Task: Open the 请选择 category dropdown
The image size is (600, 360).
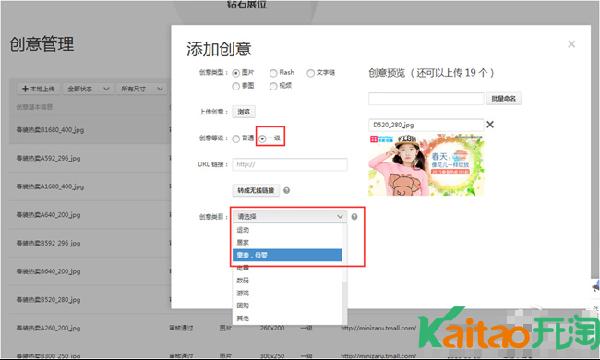Action: click(x=290, y=217)
